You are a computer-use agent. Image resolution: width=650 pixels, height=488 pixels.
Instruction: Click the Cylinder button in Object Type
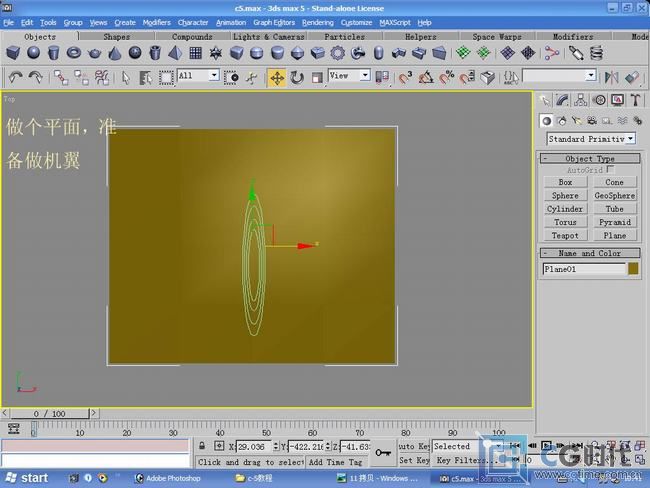pyautogui.click(x=565, y=209)
